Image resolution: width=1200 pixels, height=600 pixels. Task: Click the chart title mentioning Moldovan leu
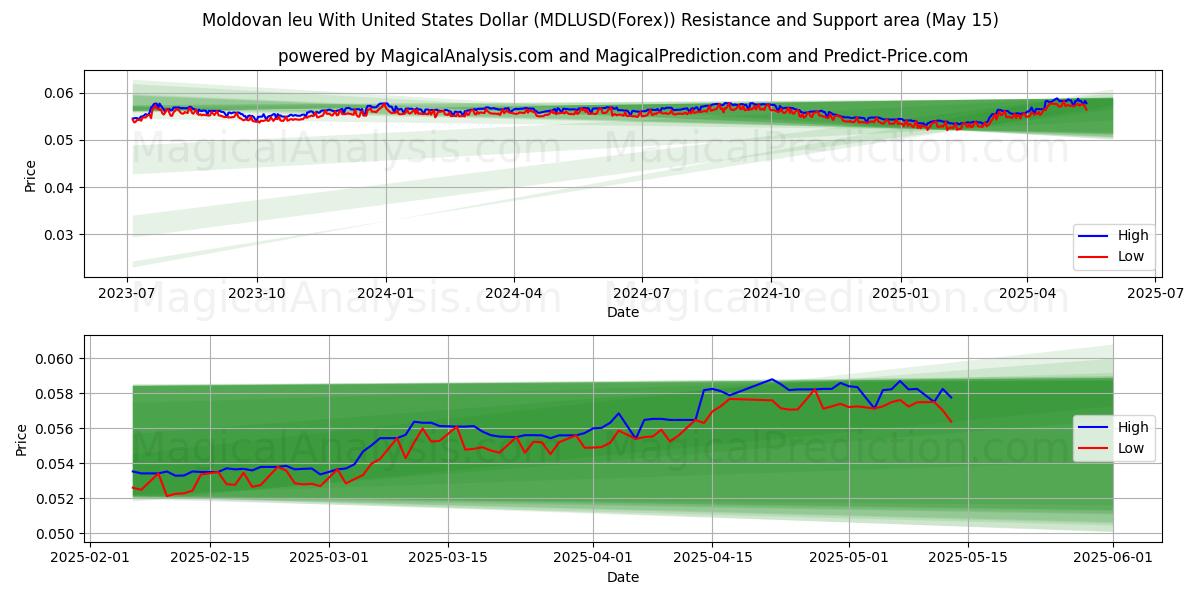(600, 20)
